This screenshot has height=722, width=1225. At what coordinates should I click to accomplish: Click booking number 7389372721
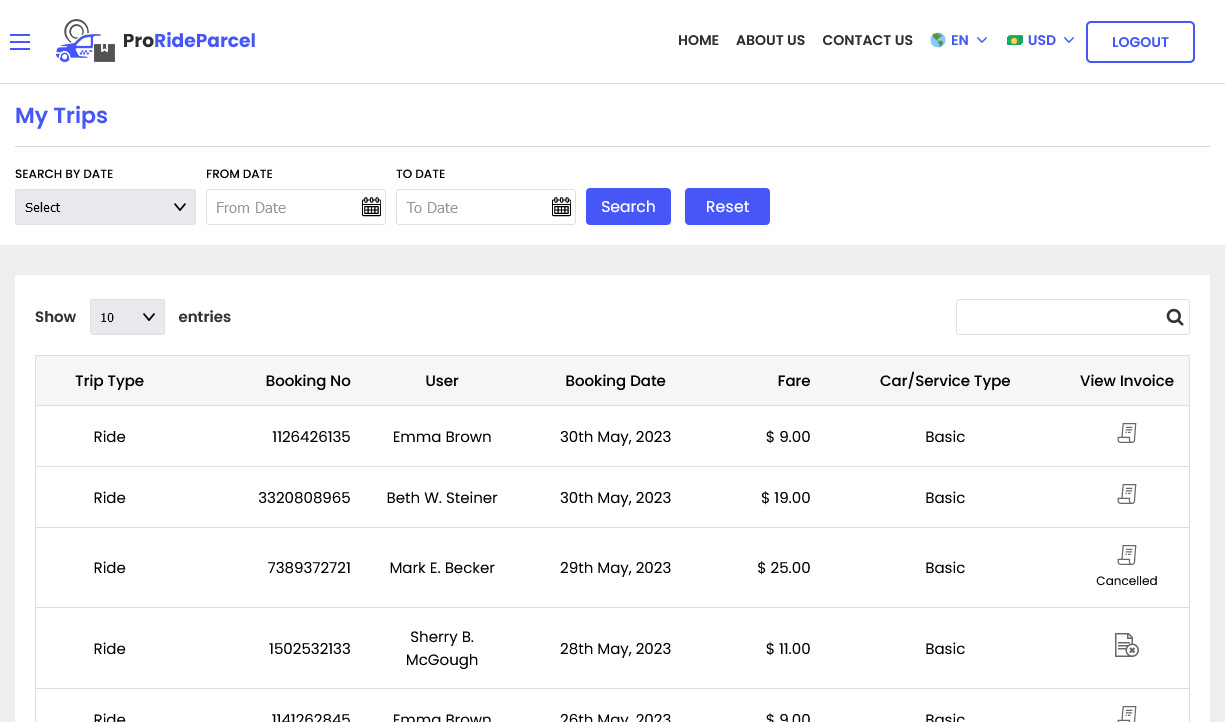click(x=309, y=568)
